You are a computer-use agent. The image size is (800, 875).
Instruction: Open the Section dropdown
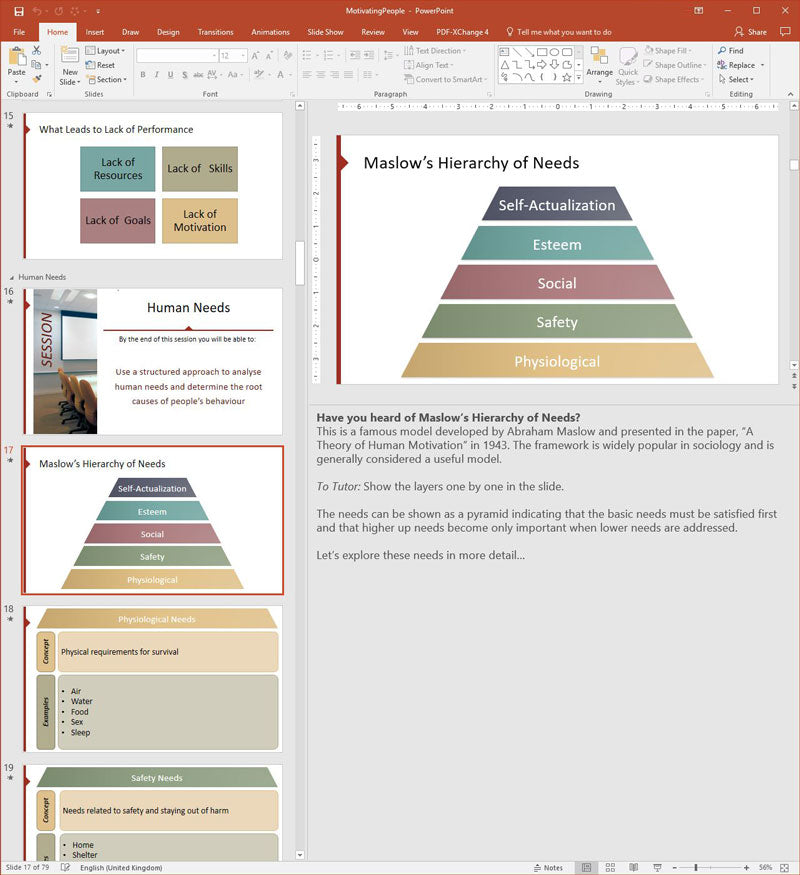[x=107, y=80]
